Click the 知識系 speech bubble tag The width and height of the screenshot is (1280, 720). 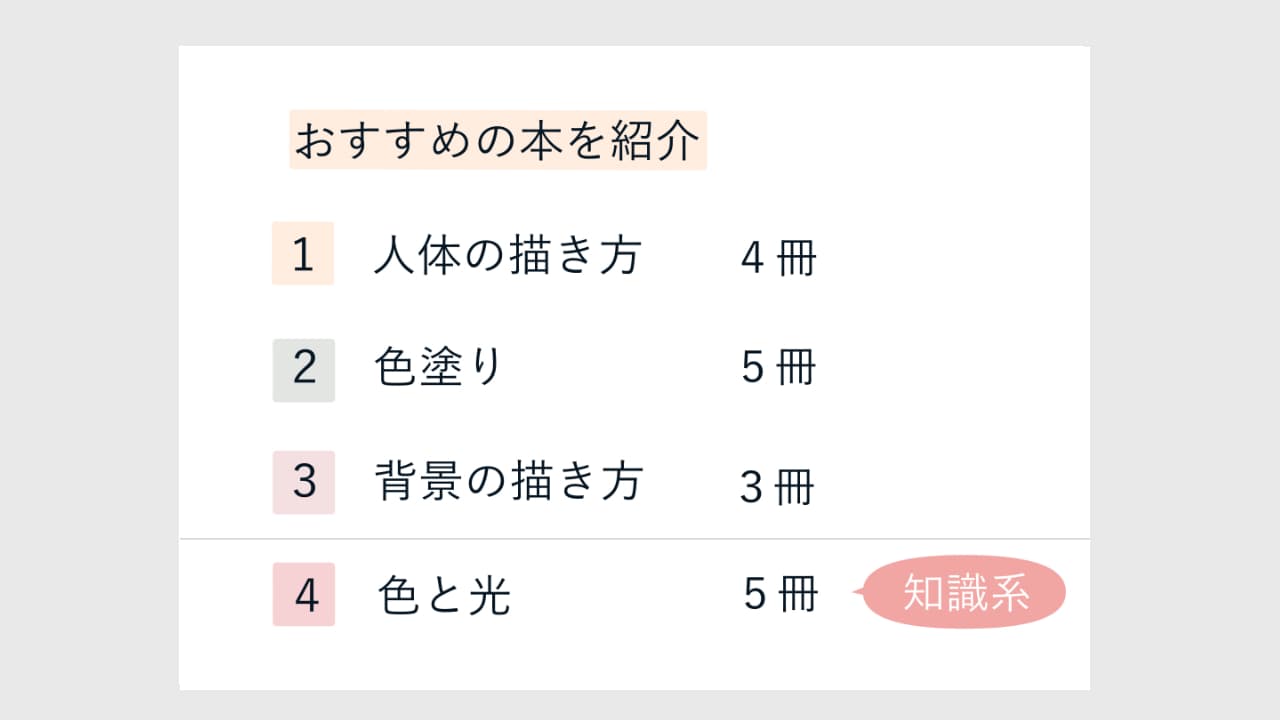tap(964, 592)
